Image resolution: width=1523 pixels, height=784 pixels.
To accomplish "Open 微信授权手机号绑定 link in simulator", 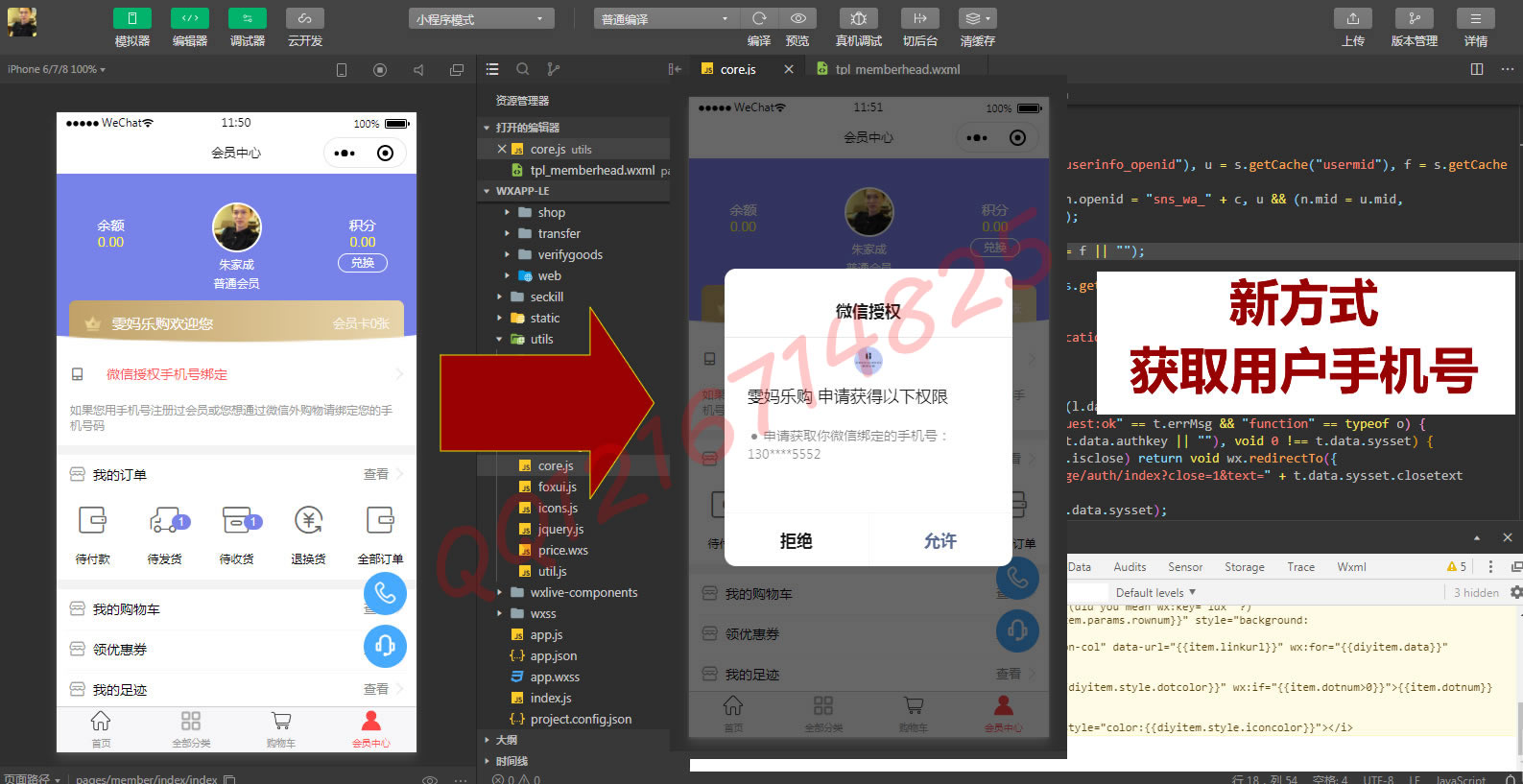I will click(x=167, y=374).
